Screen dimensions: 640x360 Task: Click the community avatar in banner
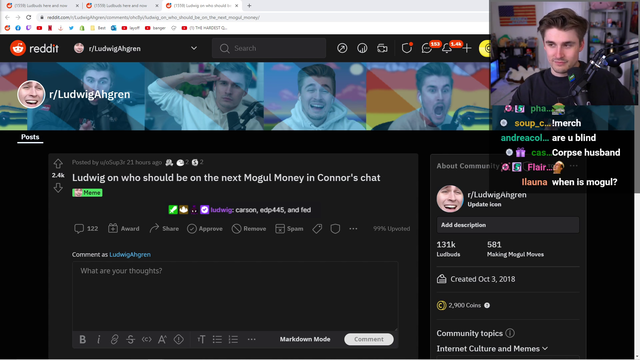coord(31,94)
